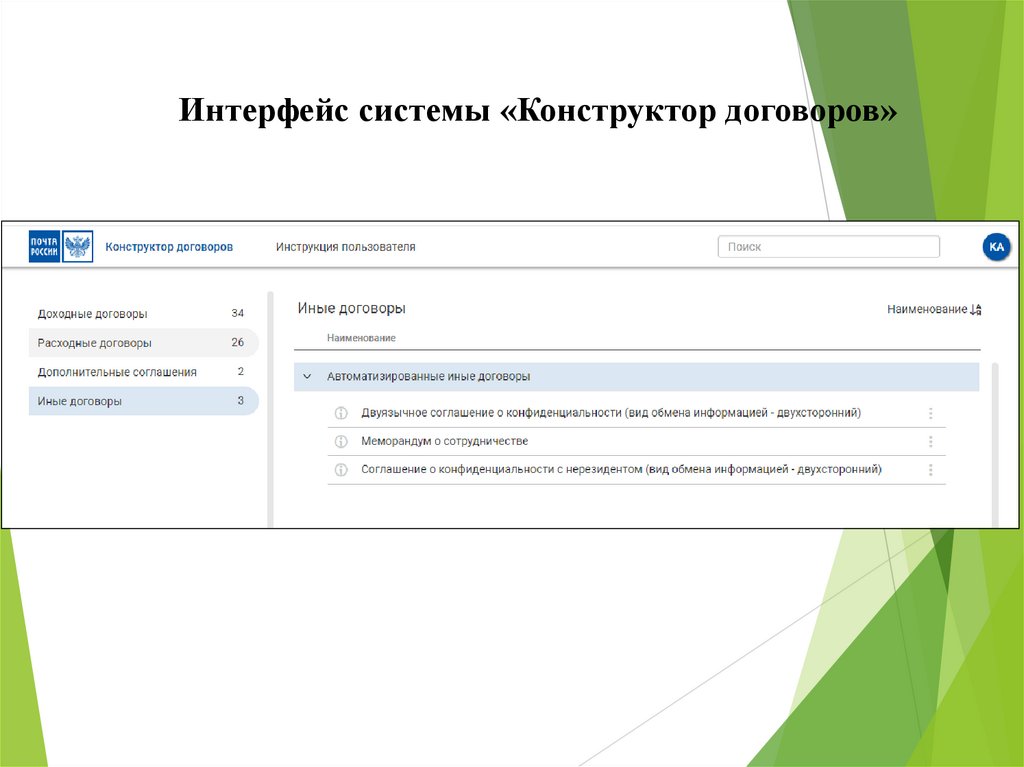The image size is (1024, 767).
Task: Select Дополнительные соглашения in sidebar
Action: click(144, 372)
